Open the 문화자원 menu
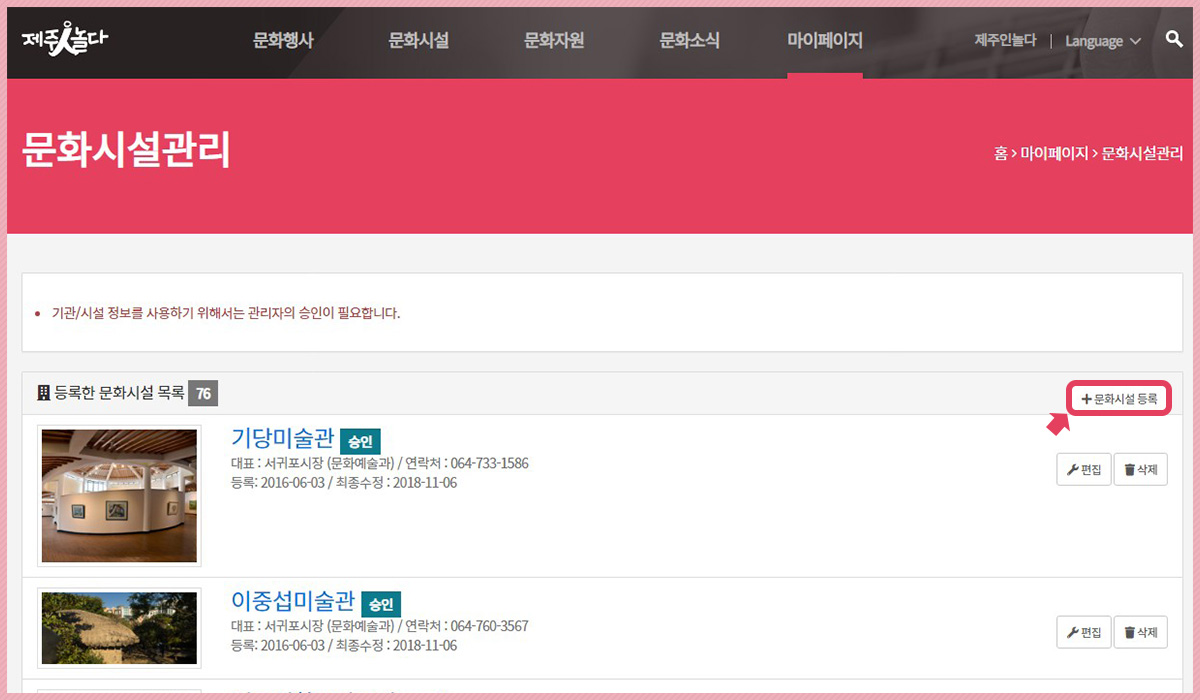 [x=554, y=41]
